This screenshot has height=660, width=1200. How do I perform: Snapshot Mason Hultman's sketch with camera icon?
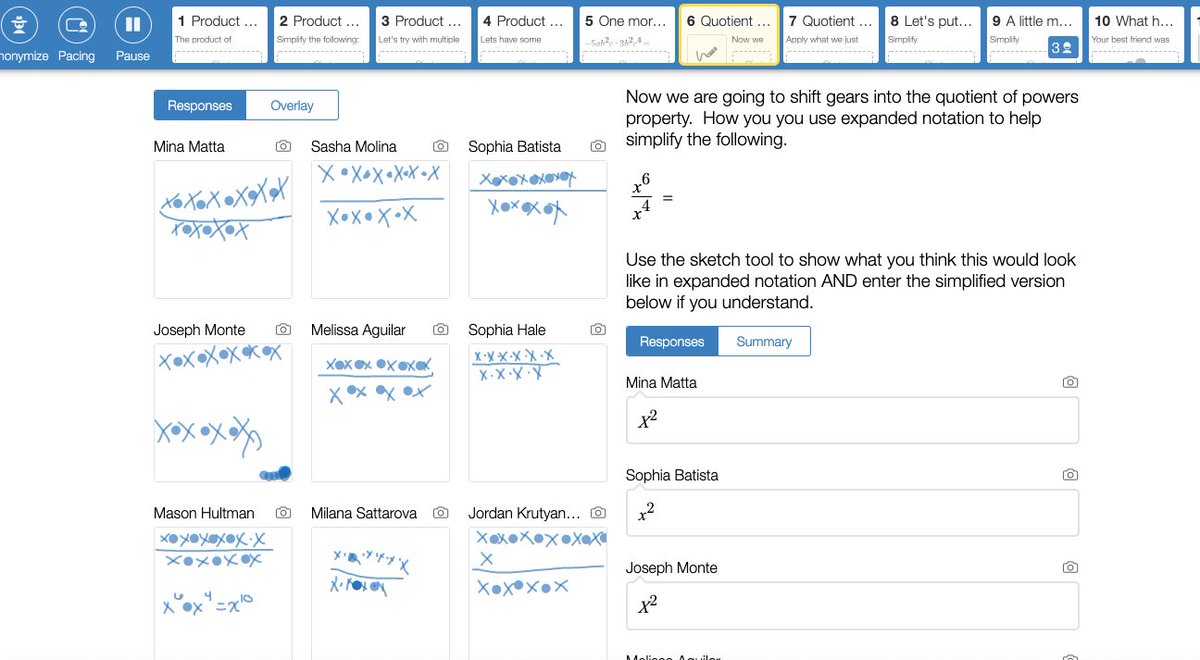283,512
